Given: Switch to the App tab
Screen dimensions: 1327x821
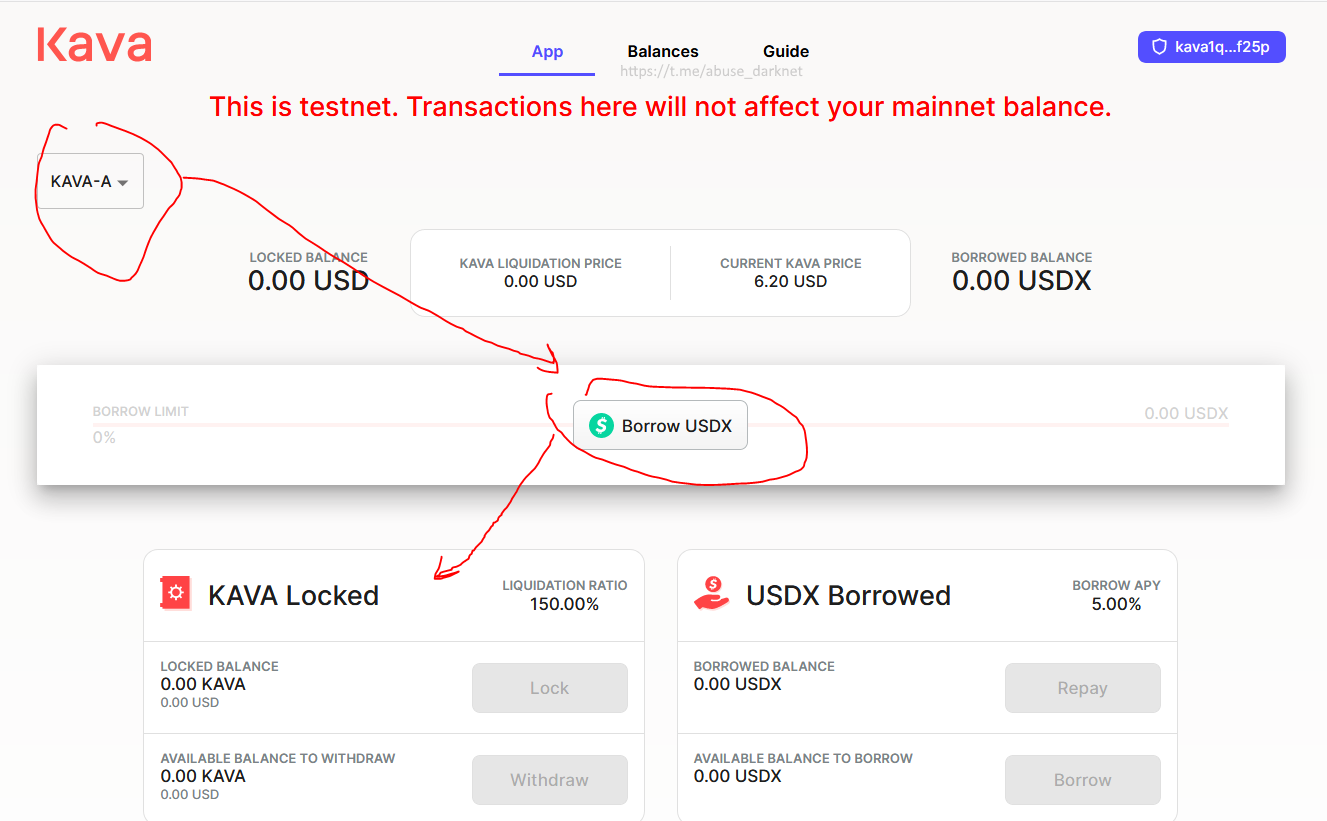Looking at the screenshot, I should [x=547, y=52].
